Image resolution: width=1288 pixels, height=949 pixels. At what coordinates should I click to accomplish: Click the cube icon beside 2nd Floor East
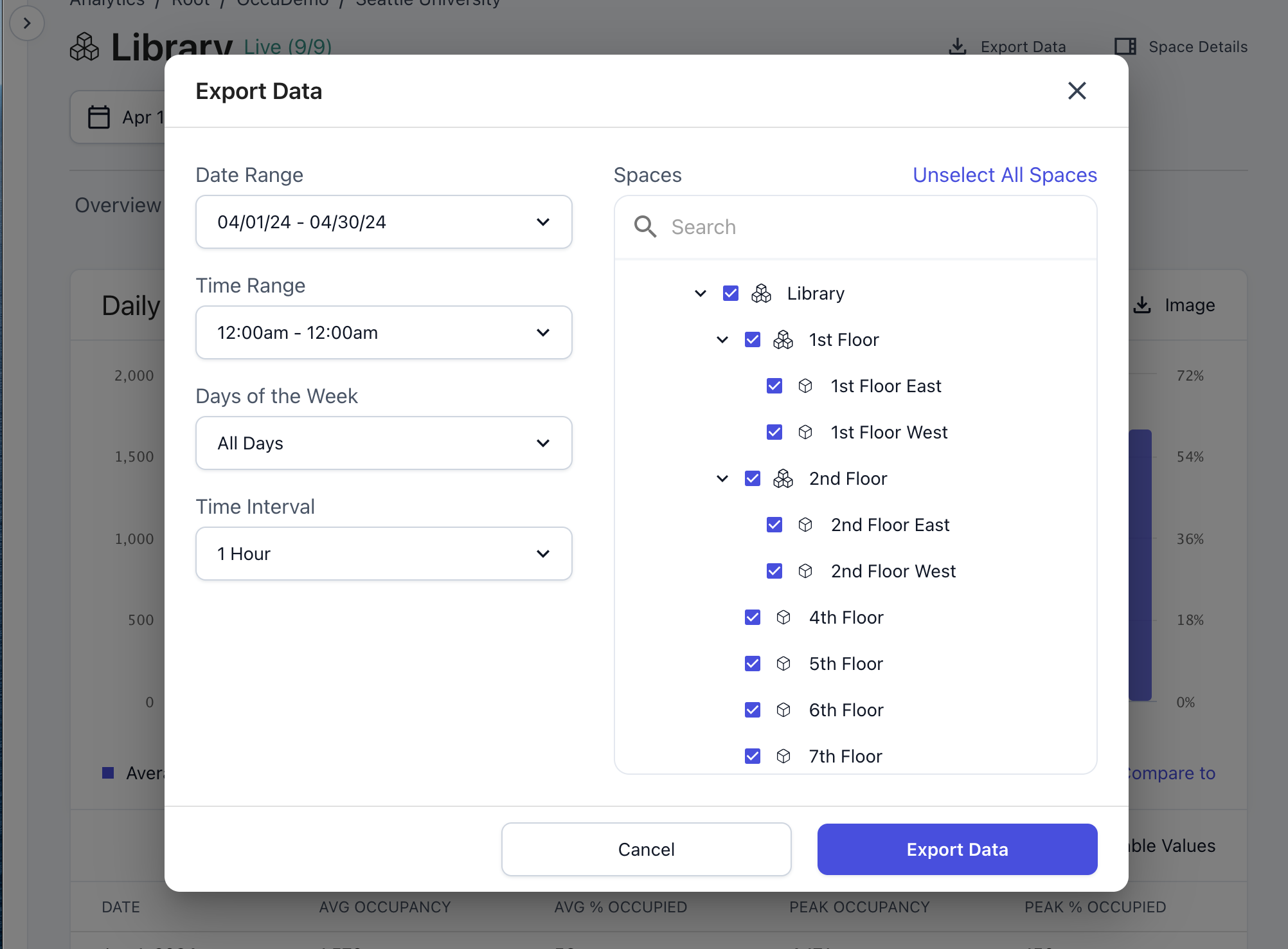click(x=805, y=525)
